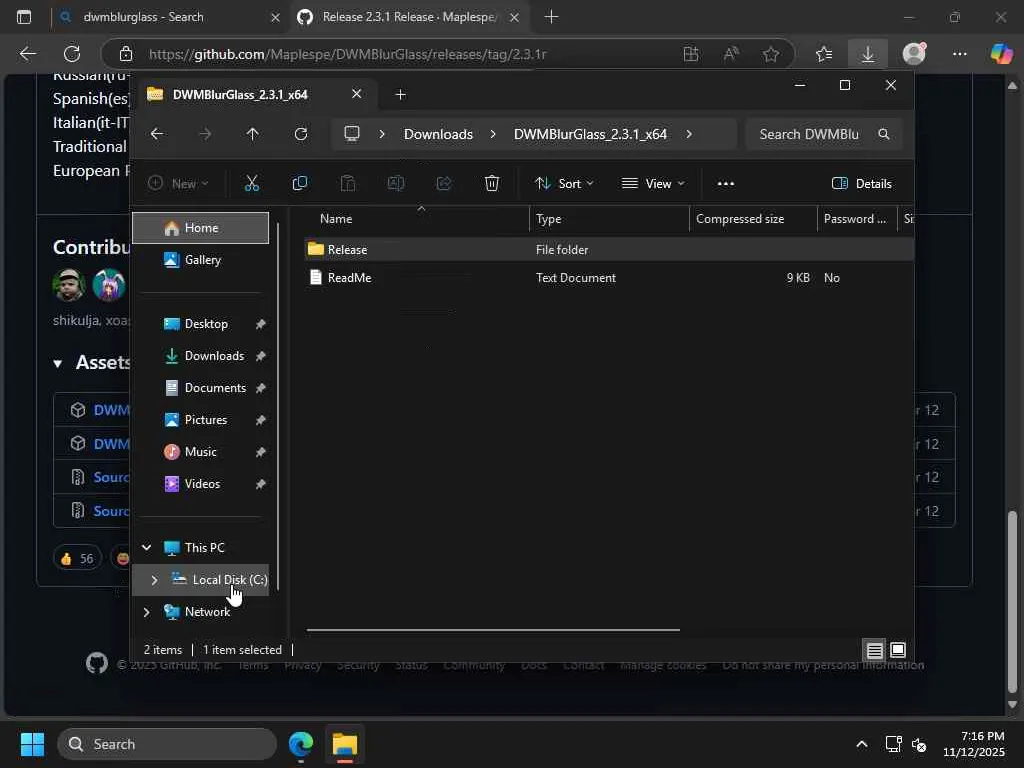1024x768 pixels.
Task: Open Edge Settings and more menu
Action: pyautogui.click(x=959, y=54)
